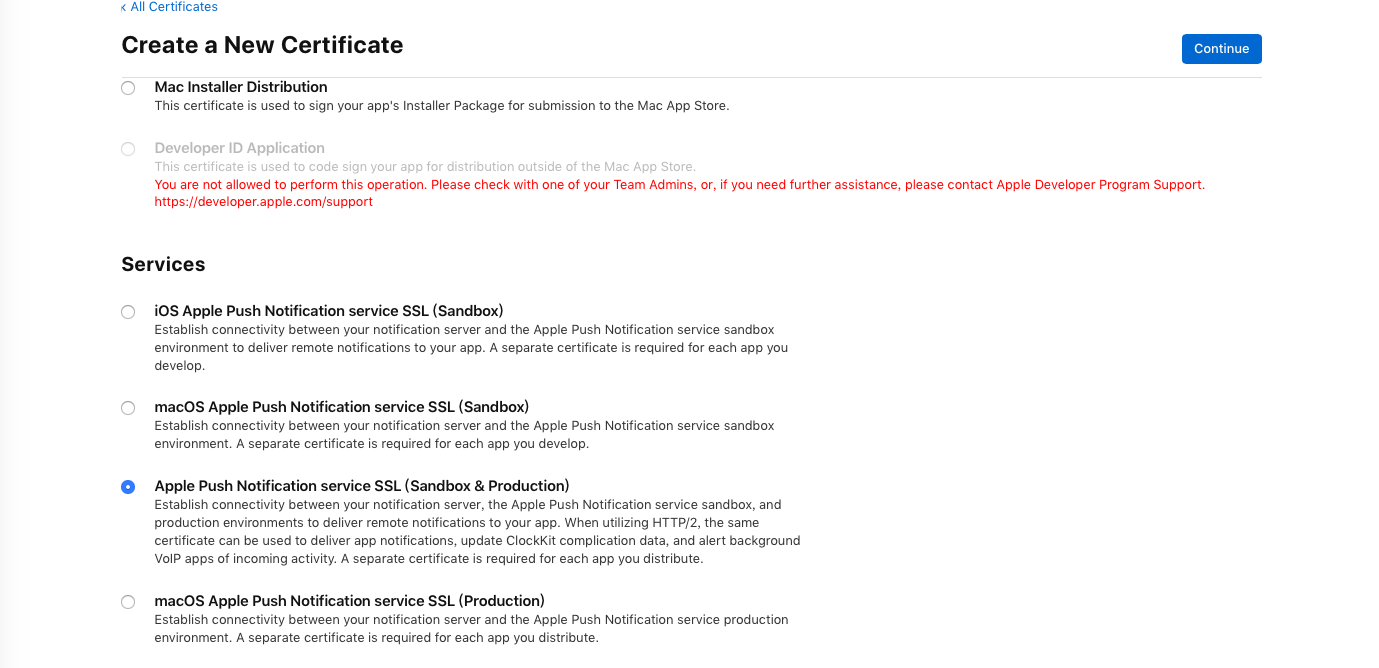Click the "iOS Apple Push Notification service SSL (Sandbox)" title
This screenshot has width=1379, height=668.
pyautogui.click(x=328, y=311)
